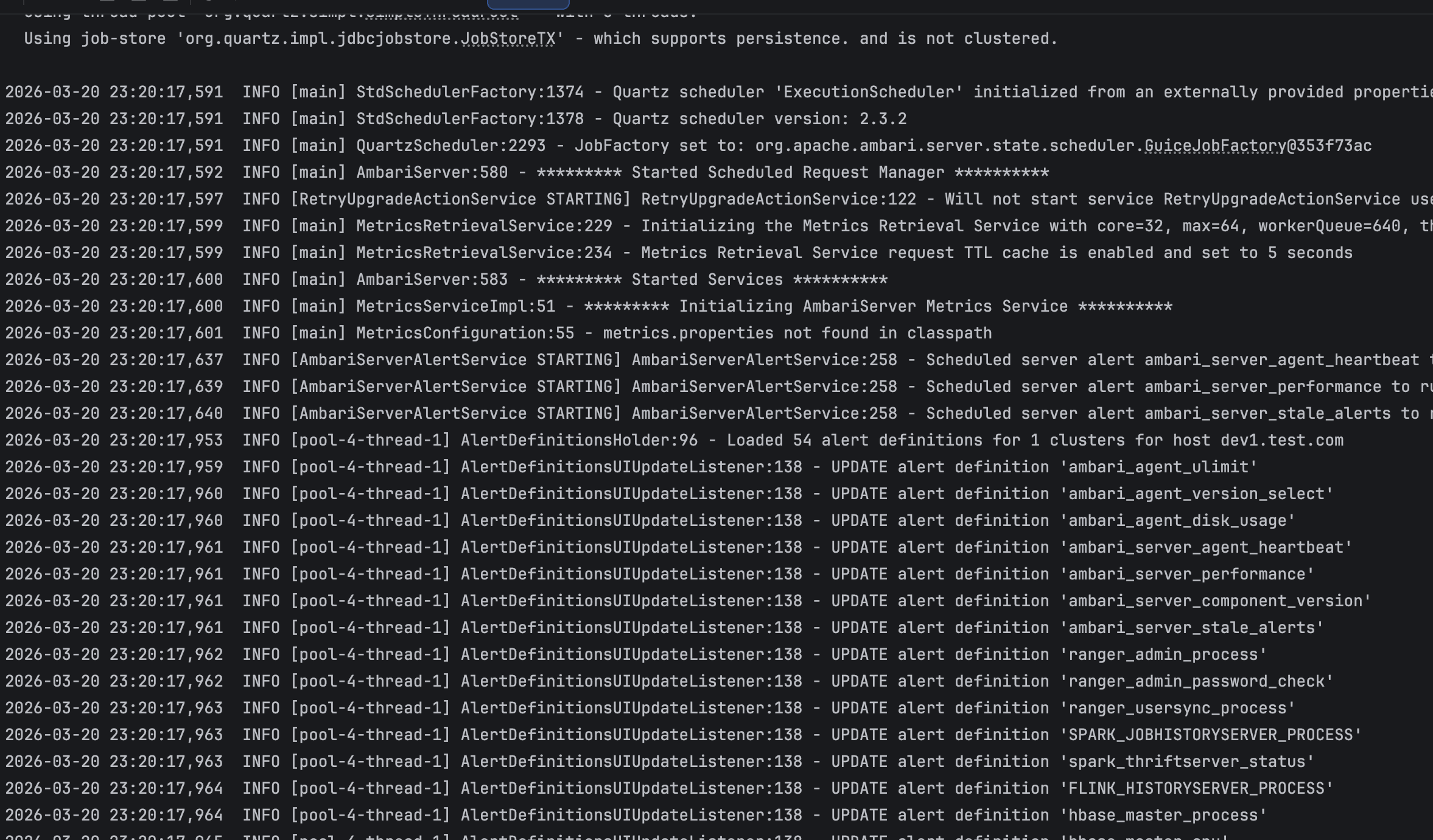The width and height of the screenshot is (1433, 840).
Task: Click 'SPARK_JOBHISTORYSERVER_PROCESS' alert definition text
Action: pyautogui.click(x=1210, y=735)
